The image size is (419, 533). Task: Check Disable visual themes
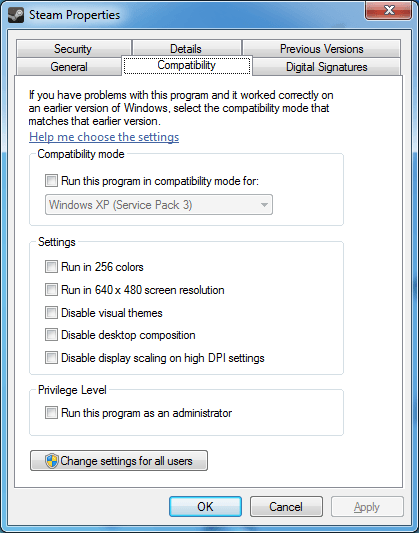[51, 312]
